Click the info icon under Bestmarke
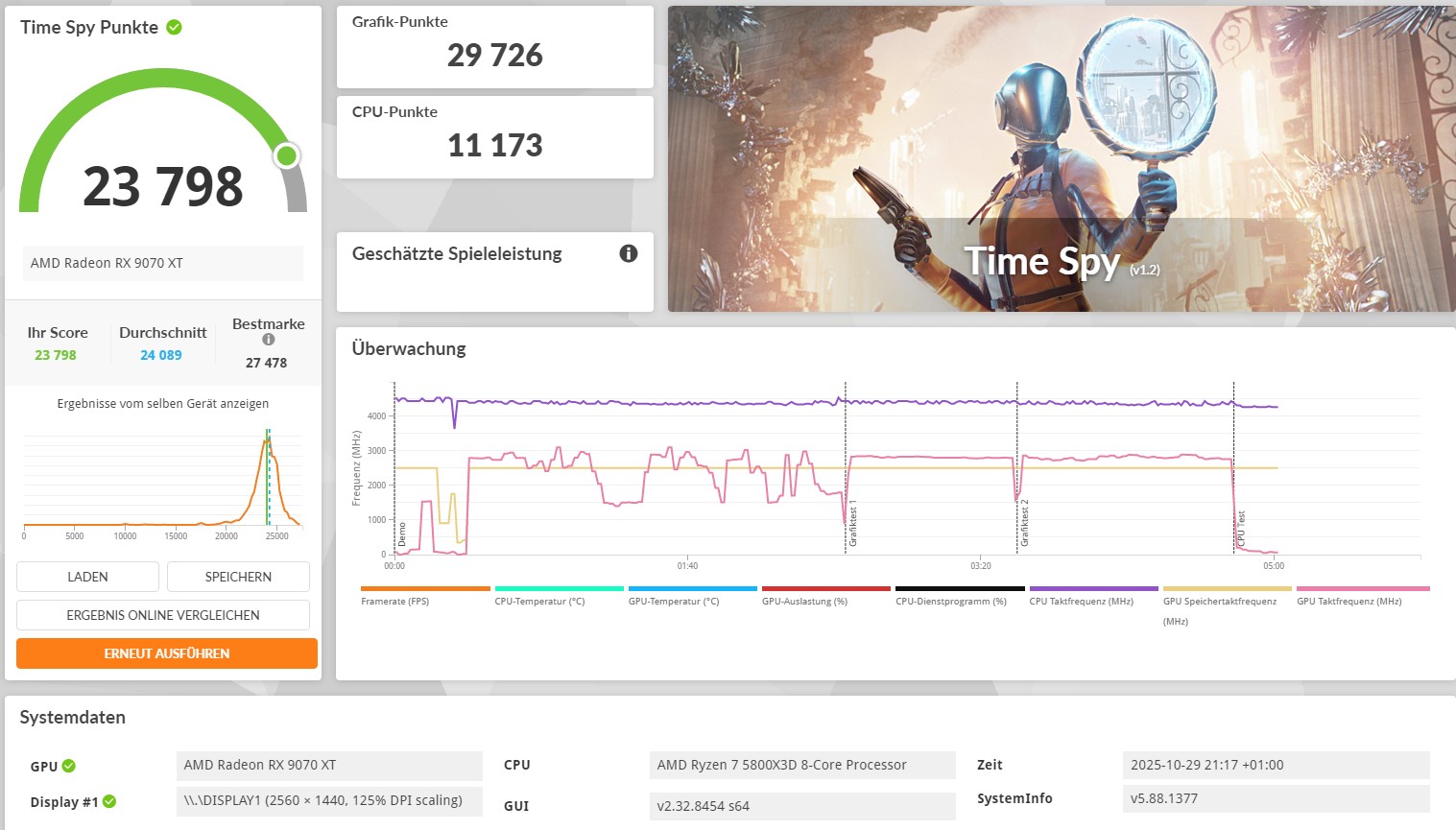1456x830 pixels. 268,339
